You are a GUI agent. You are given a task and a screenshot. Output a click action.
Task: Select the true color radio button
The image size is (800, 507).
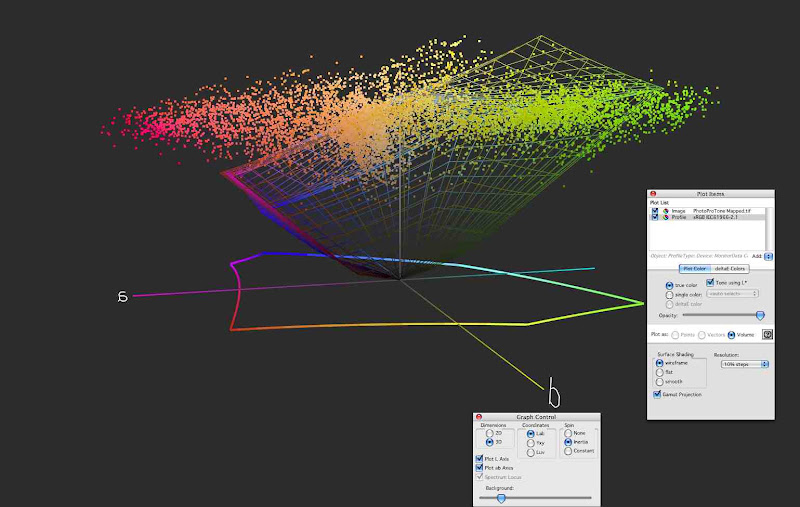pyautogui.click(x=669, y=285)
